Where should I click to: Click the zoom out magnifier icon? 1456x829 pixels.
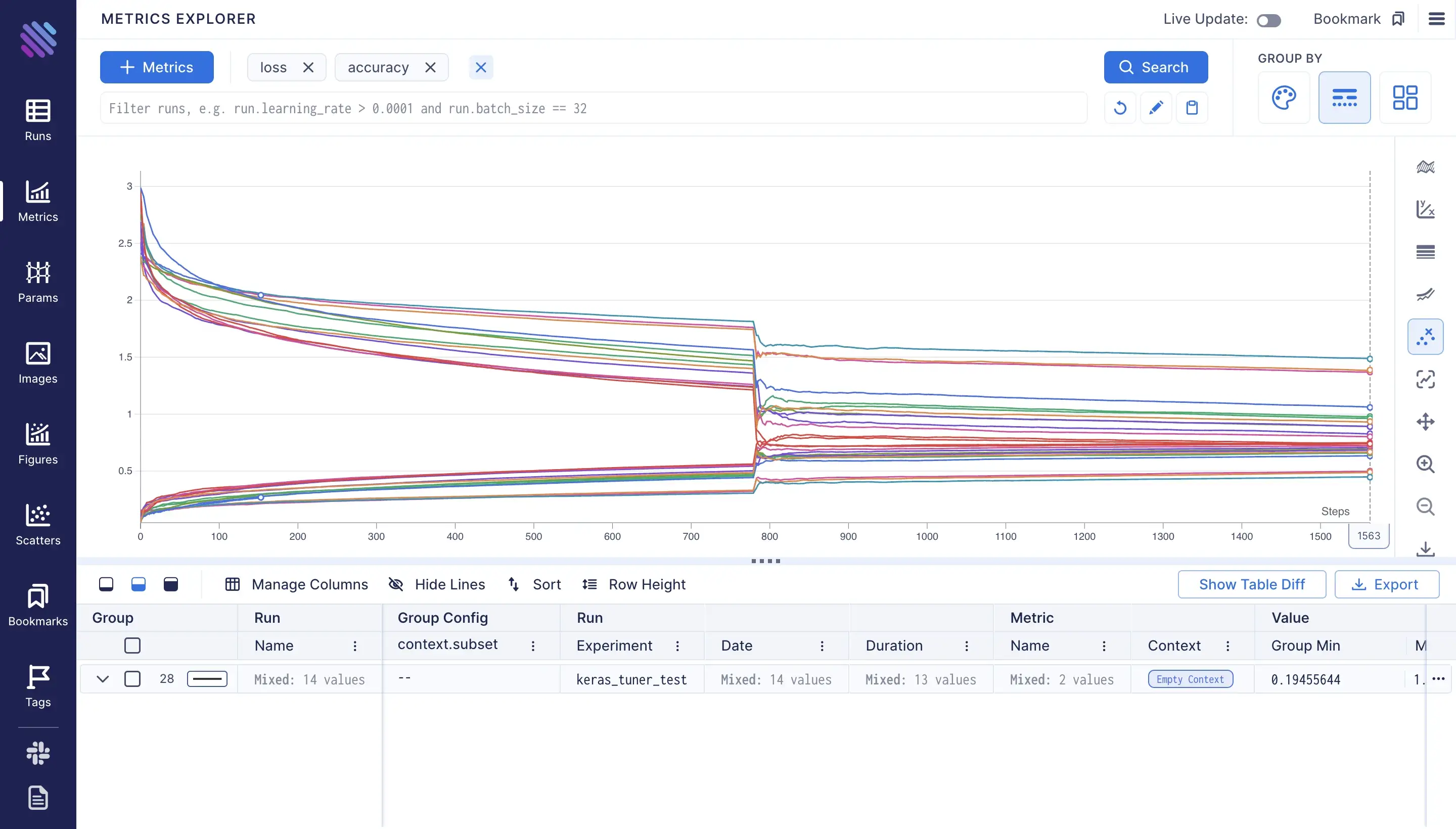pyautogui.click(x=1425, y=506)
